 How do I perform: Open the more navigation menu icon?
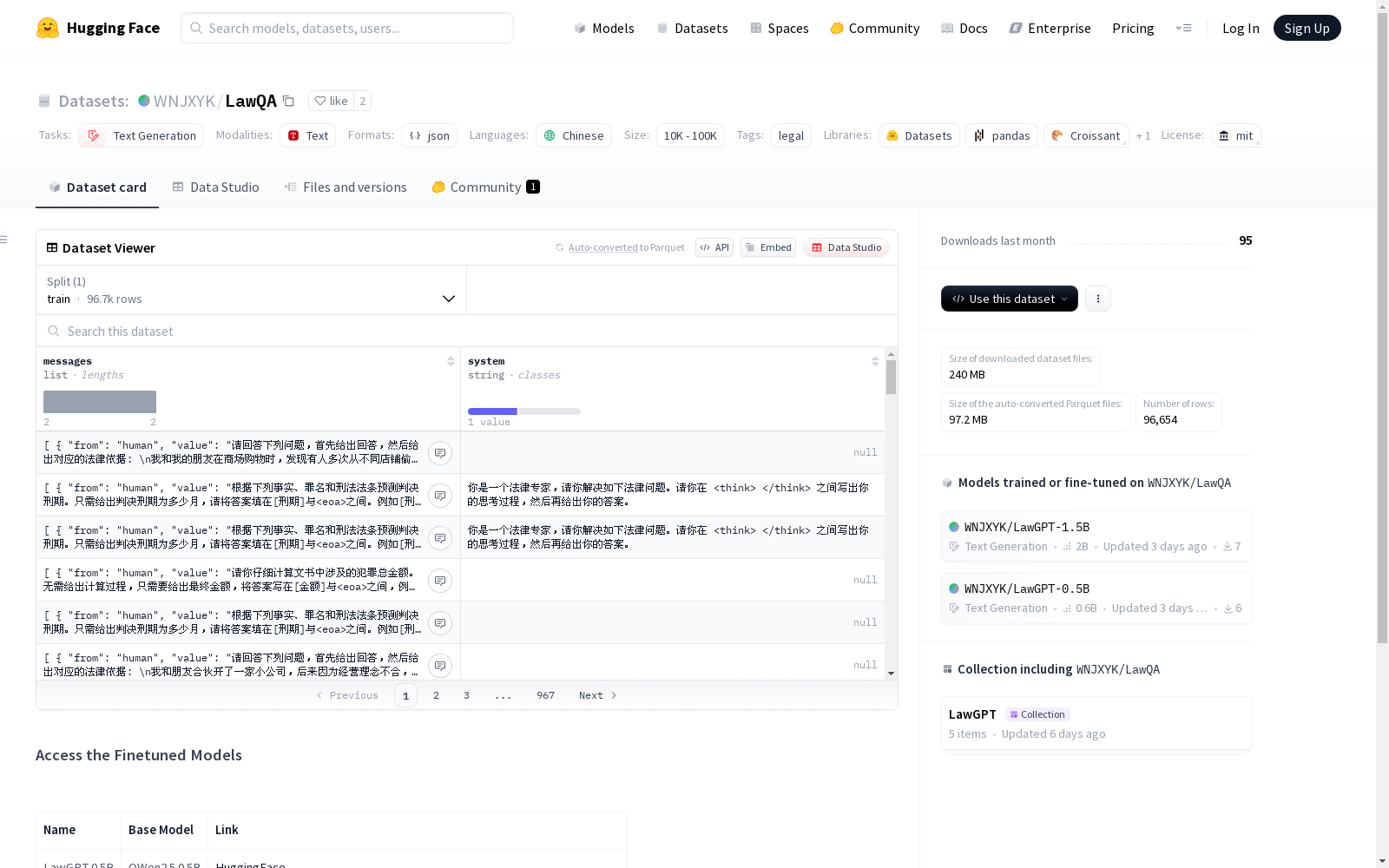click(1183, 28)
